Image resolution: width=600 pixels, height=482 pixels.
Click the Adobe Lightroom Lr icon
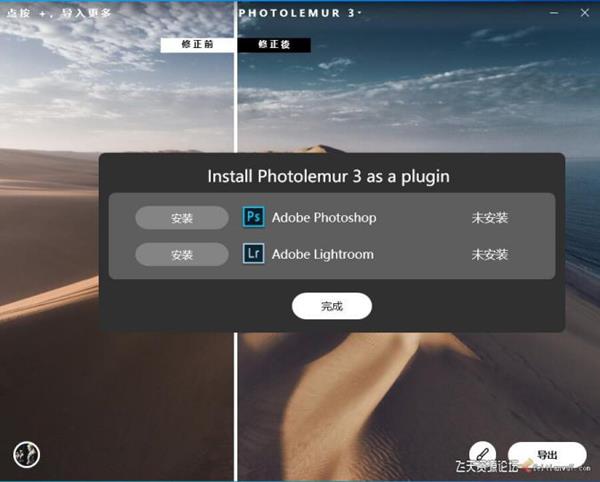254,254
